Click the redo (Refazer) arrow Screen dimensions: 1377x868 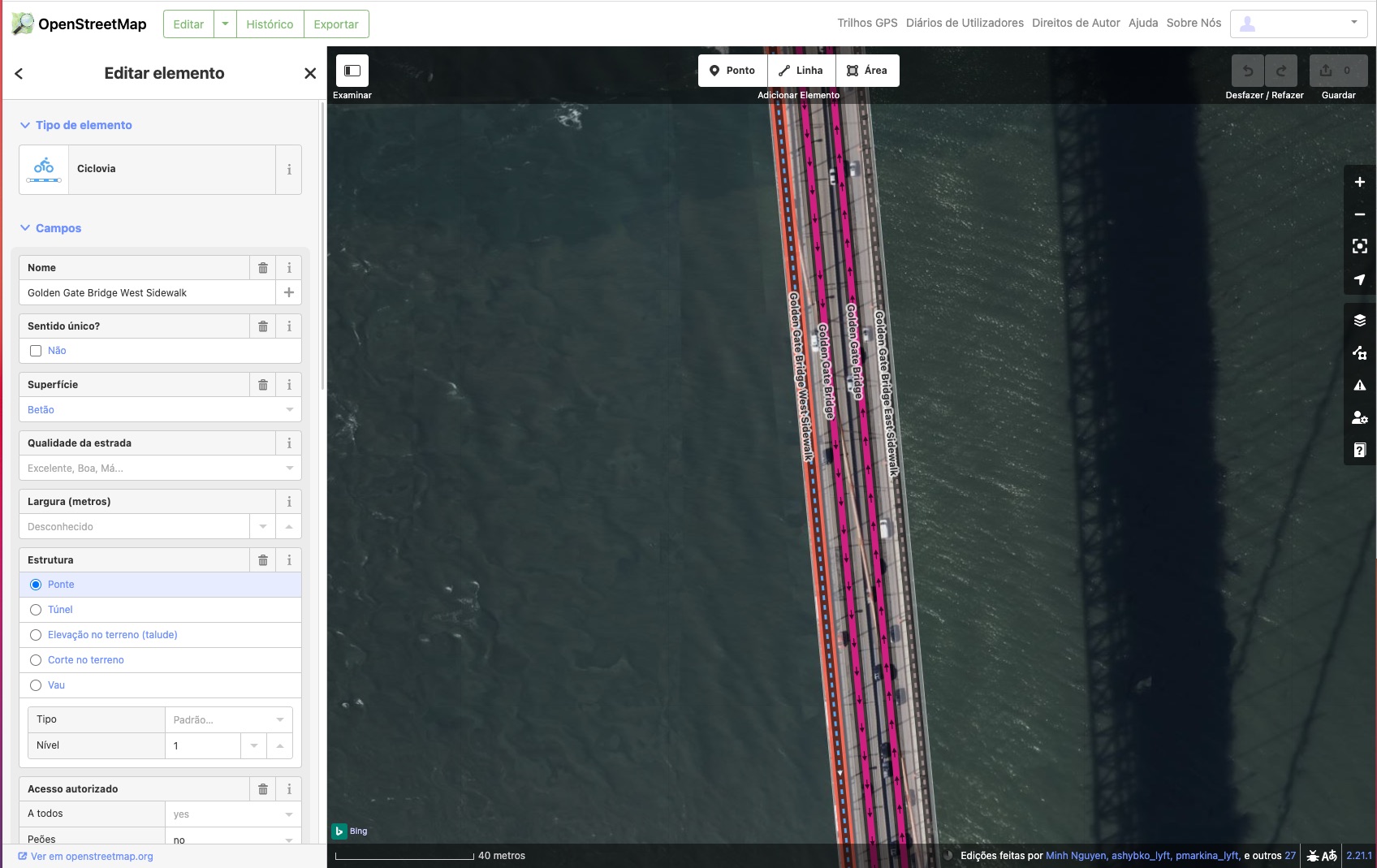click(1281, 71)
